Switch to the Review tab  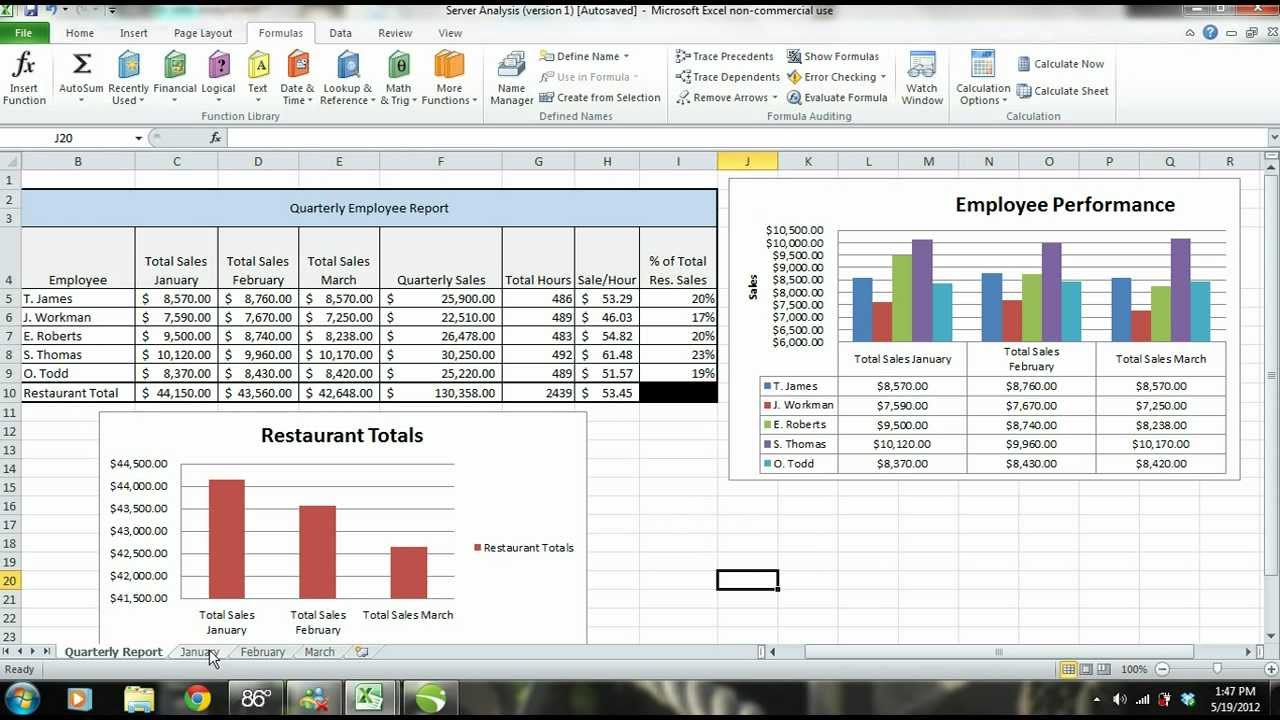pos(395,33)
